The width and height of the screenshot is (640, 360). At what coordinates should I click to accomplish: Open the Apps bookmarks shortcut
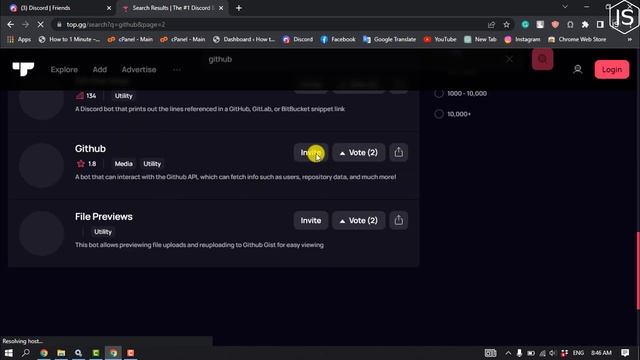[x=19, y=39]
